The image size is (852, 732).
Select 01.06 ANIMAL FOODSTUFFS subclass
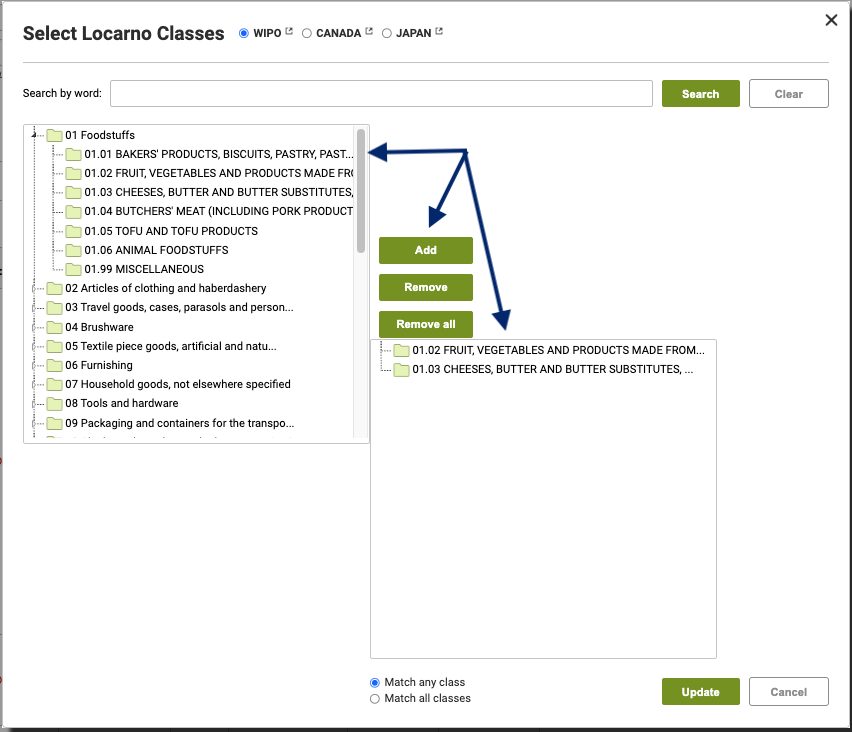tap(156, 251)
